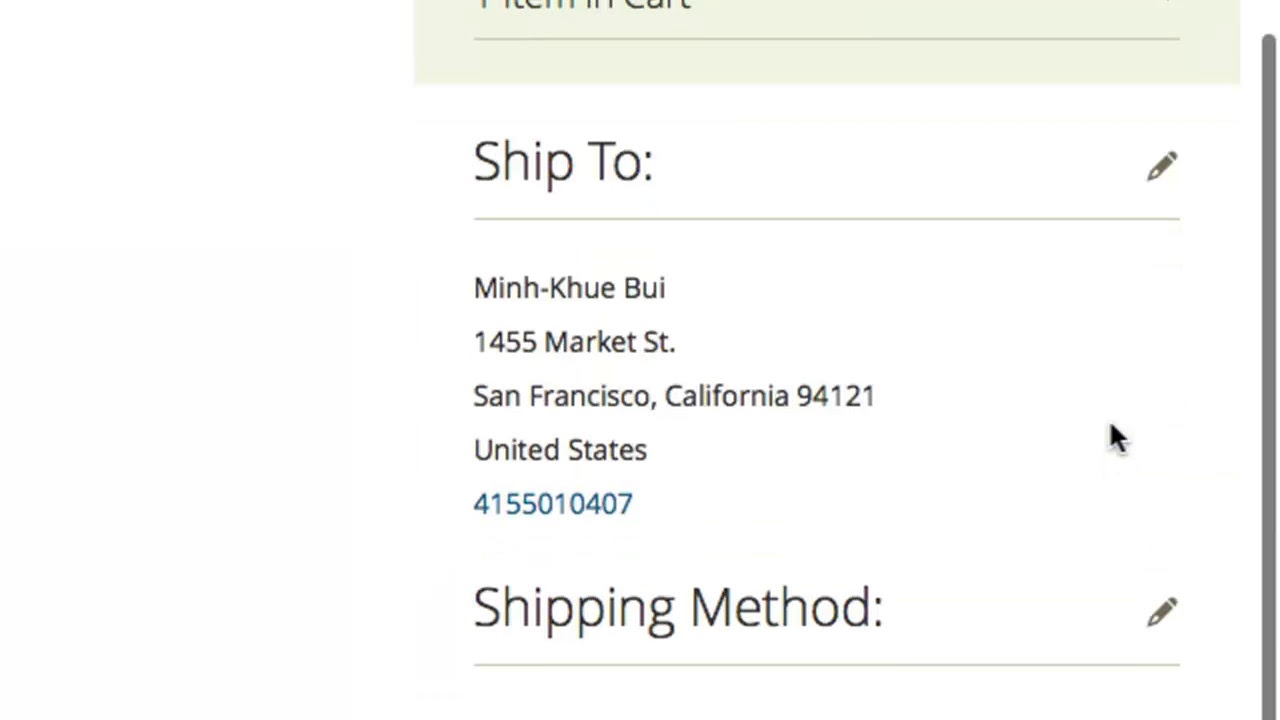The height and width of the screenshot is (720, 1280).
Task: Grab the vertical page scrollbar thumb
Action: pyautogui.click(x=1269, y=300)
